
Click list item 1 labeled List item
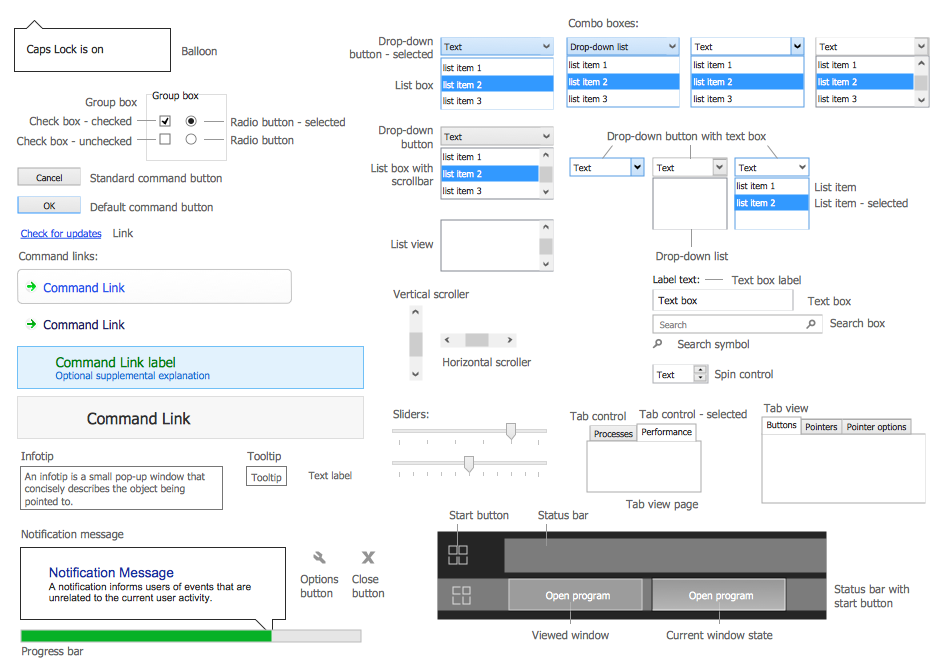(772, 186)
